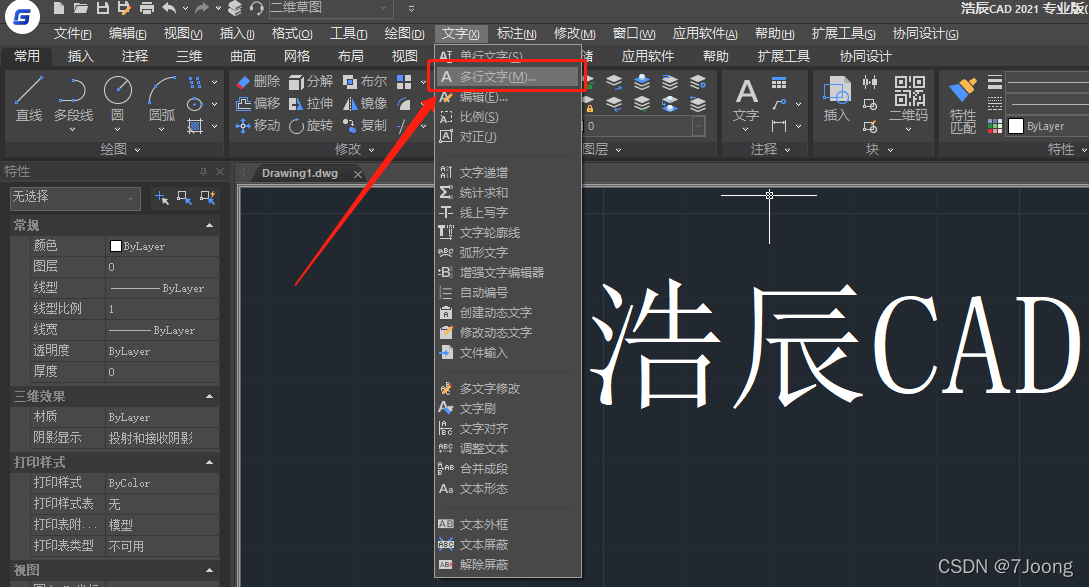Click the 删除 erase tool
The height and width of the screenshot is (587, 1089).
click(258, 82)
